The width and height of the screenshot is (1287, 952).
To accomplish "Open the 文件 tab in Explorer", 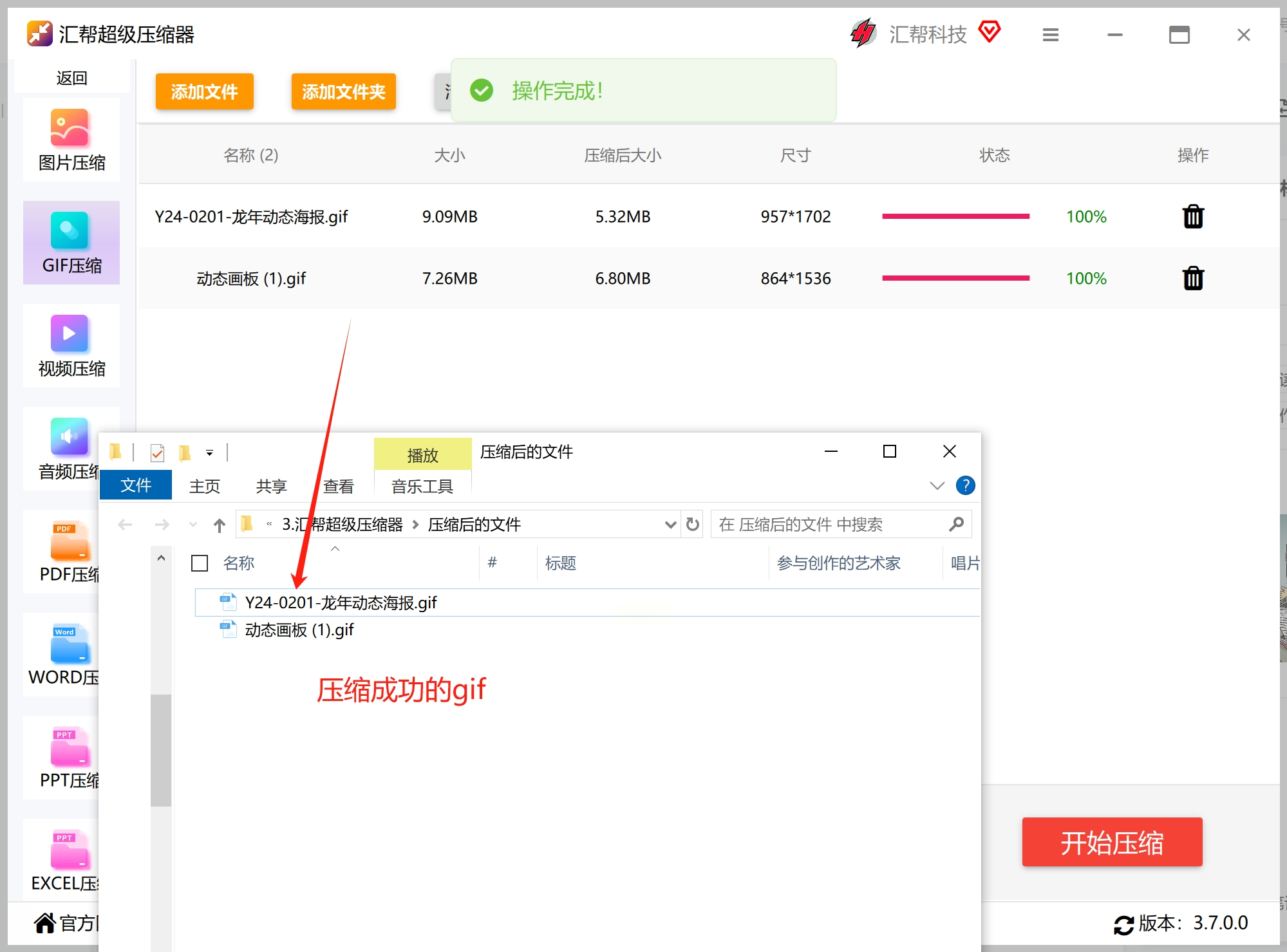I will point(136,485).
